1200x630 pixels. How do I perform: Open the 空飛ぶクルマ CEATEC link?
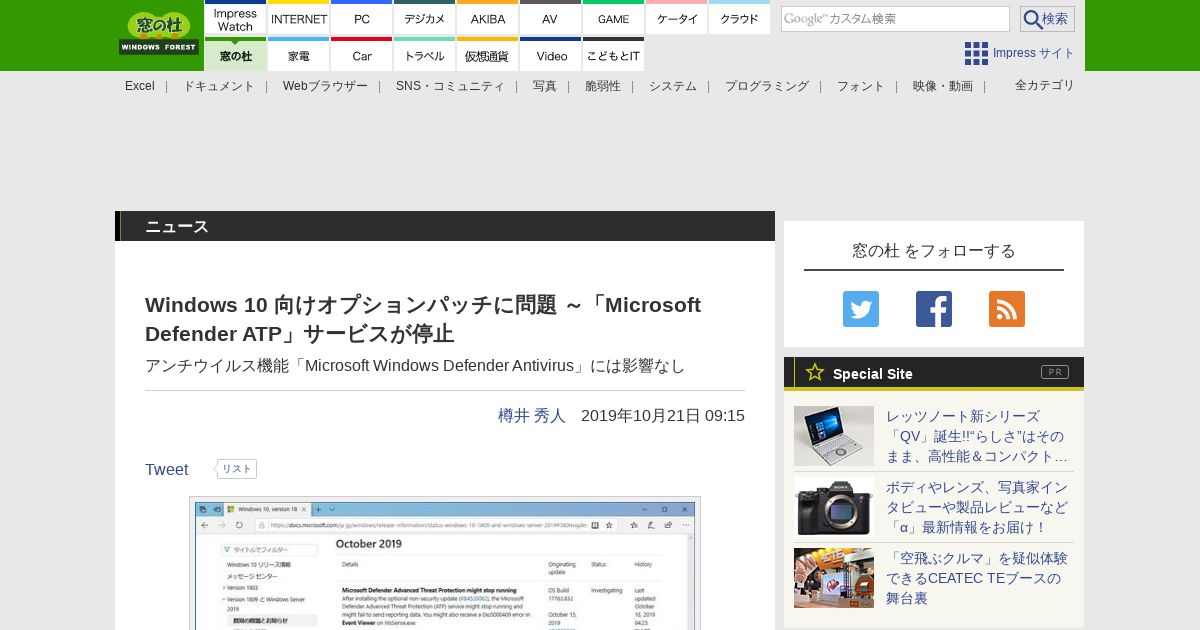pyautogui.click(x=977, y=578)
